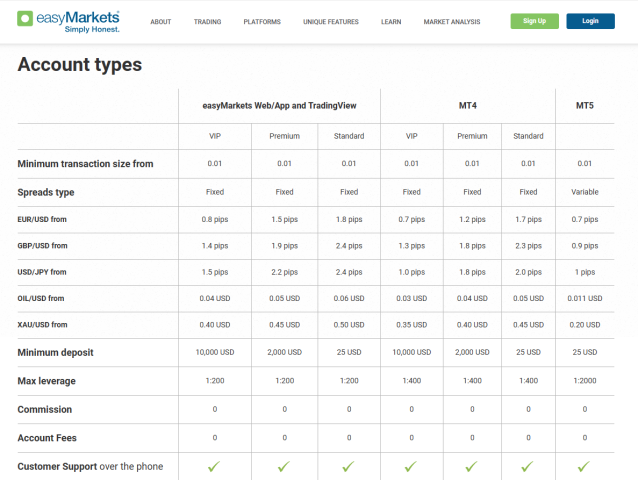This screenshot has height=480, width=638.
Task: Click the customer support checkmark for Web/App VIP
Action: click(x=214, y=467)
